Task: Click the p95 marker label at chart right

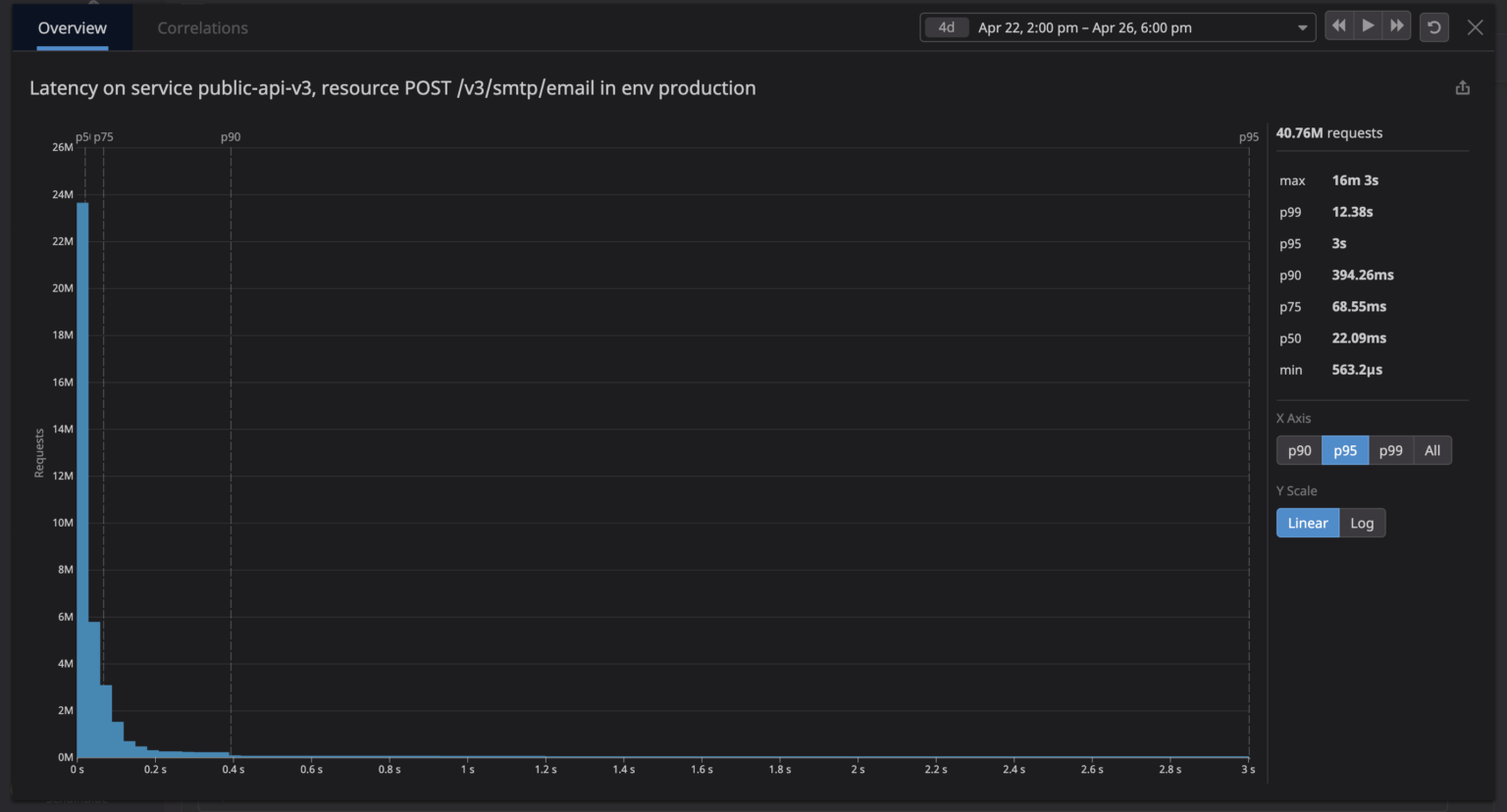Action: click(x=1248, y=137)
